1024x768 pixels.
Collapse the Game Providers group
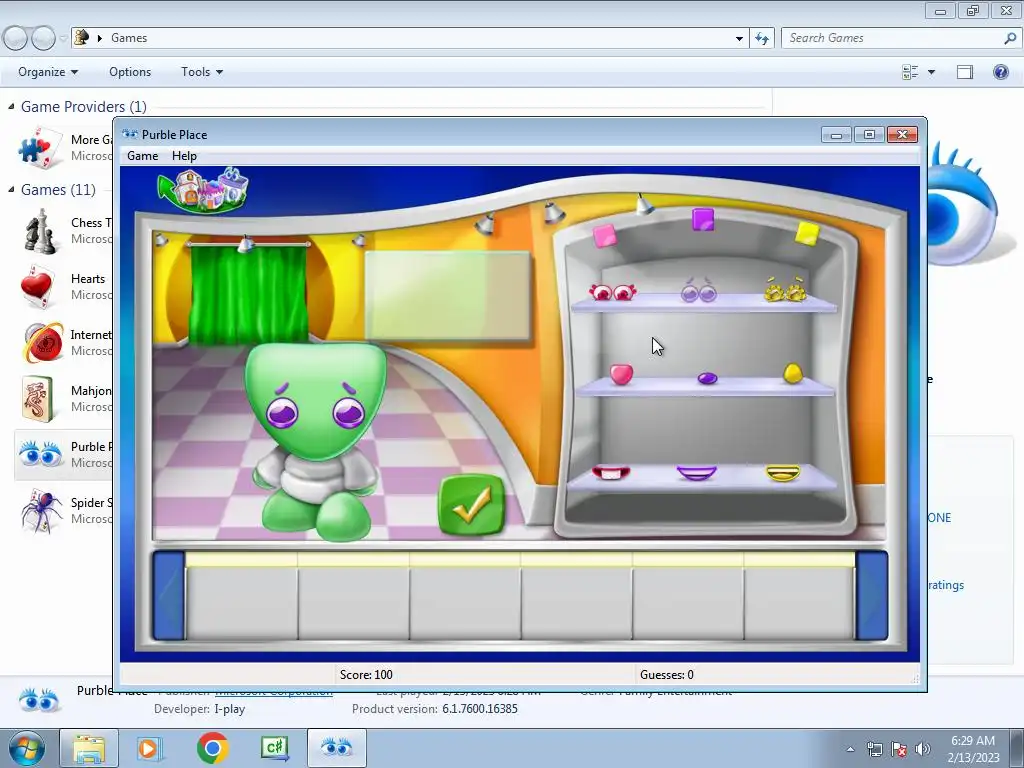11,106
